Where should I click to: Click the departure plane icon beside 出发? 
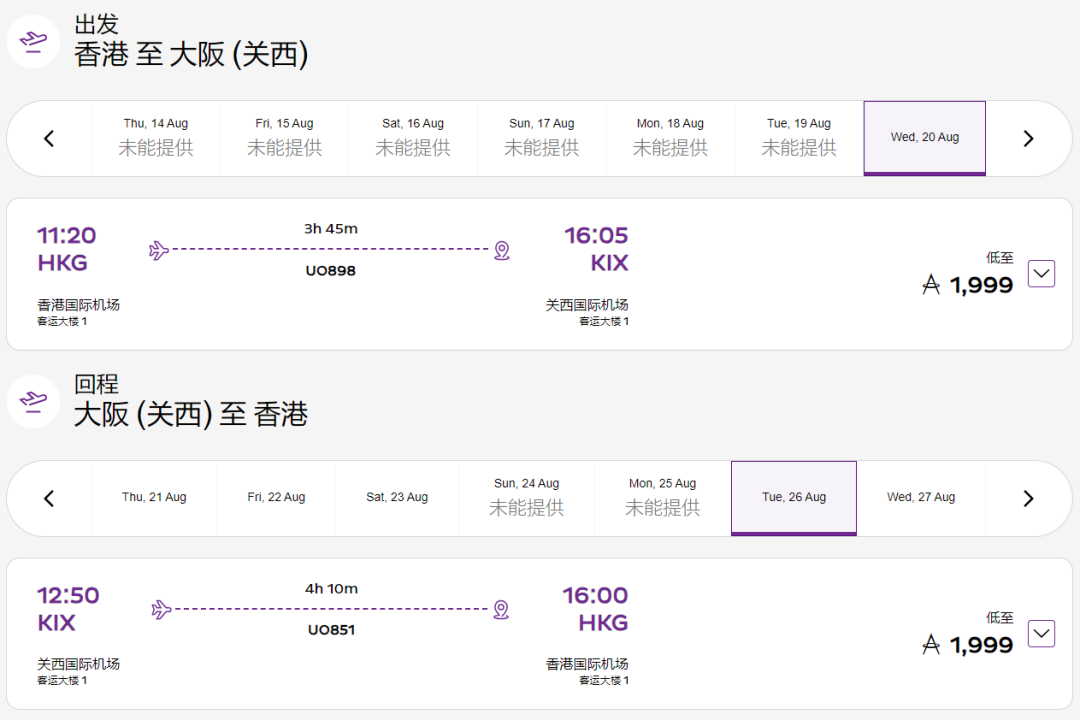point(33,41)
